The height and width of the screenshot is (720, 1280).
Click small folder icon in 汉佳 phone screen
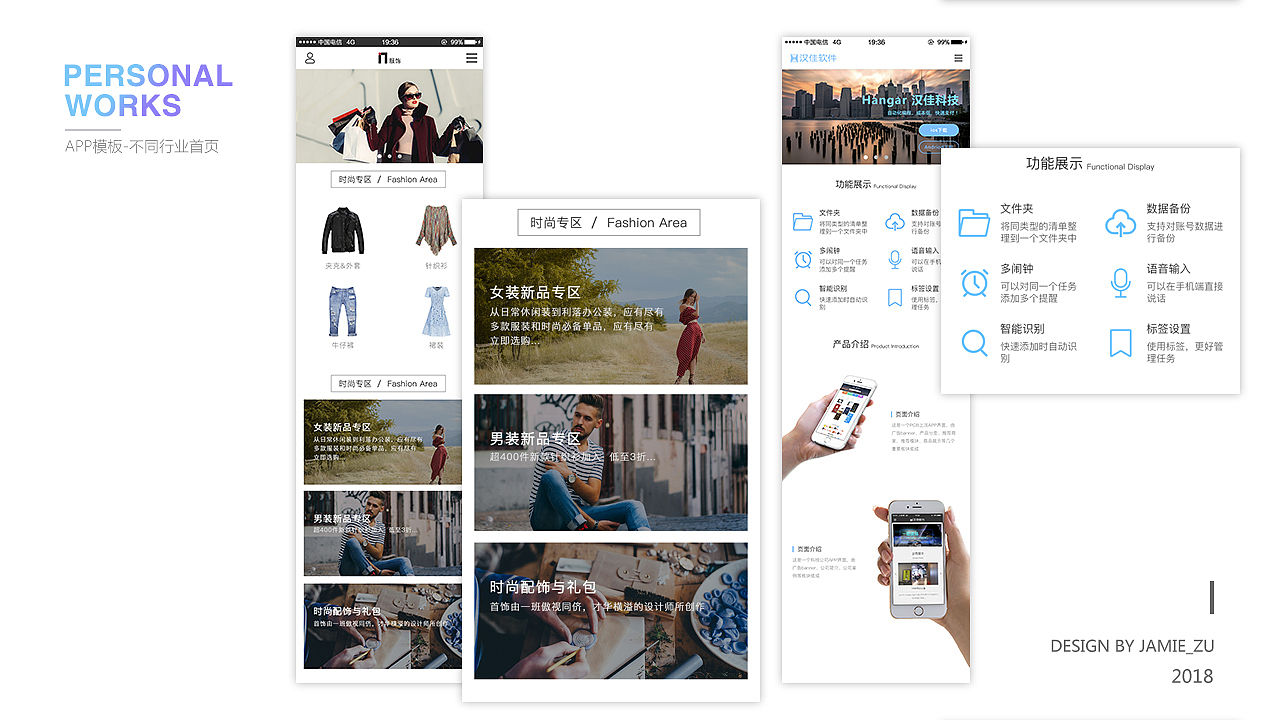click(x=802, y=221)
